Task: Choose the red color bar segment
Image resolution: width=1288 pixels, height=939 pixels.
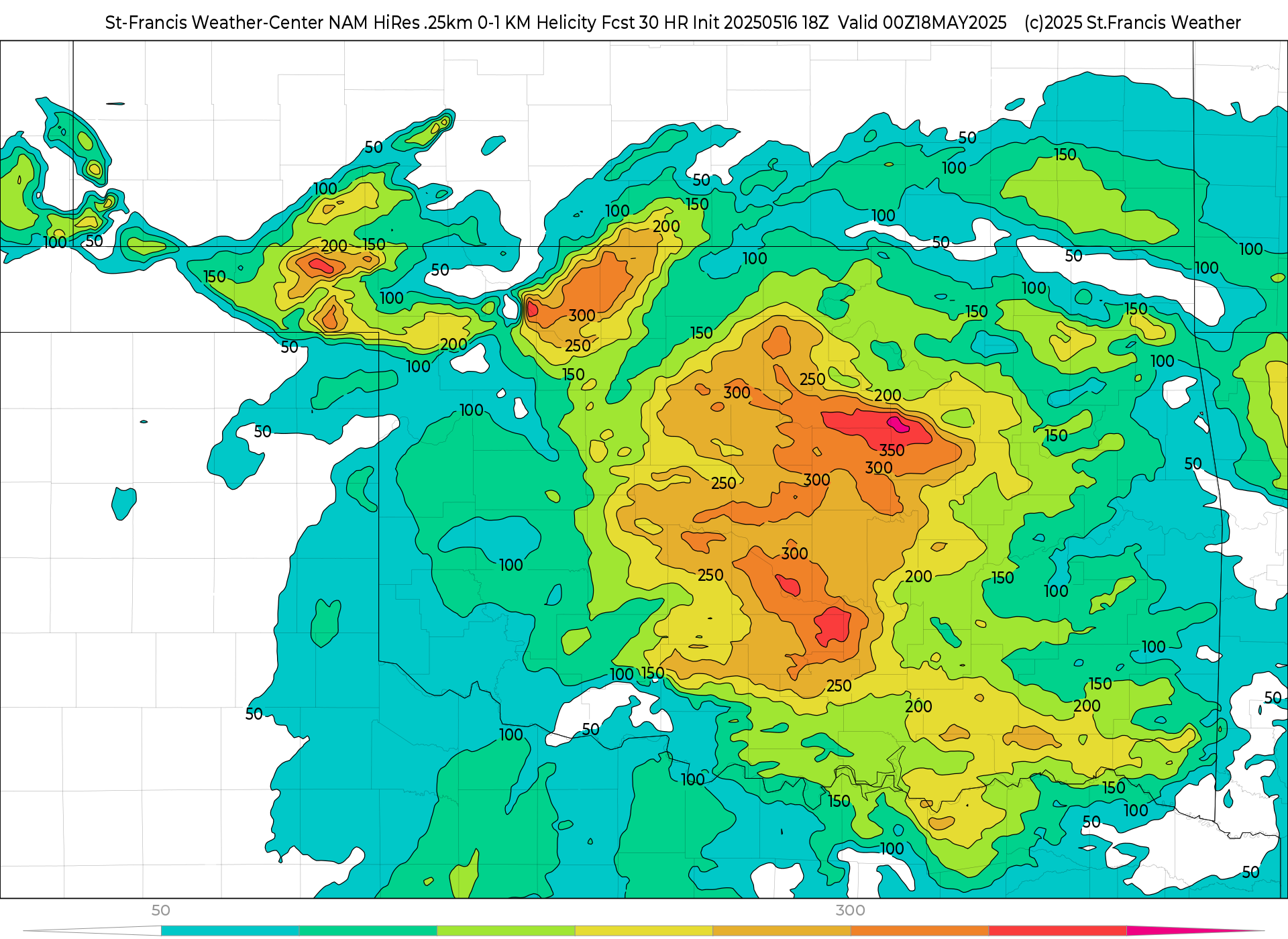Action: [1057, 931]
